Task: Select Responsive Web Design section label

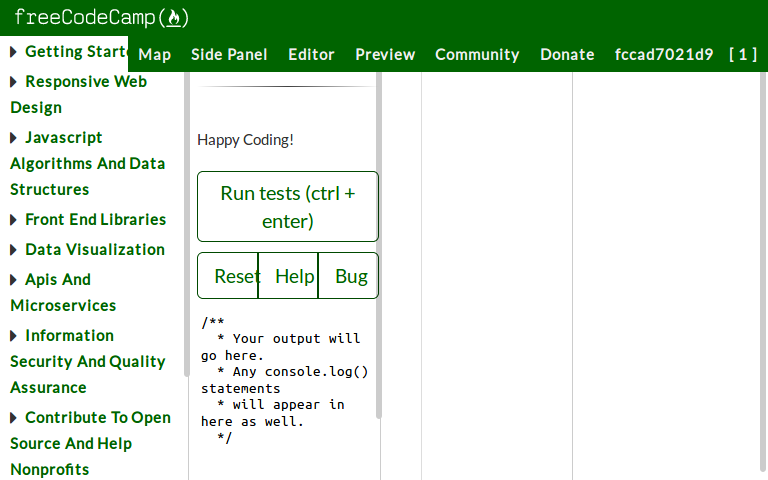Action: 78,94
